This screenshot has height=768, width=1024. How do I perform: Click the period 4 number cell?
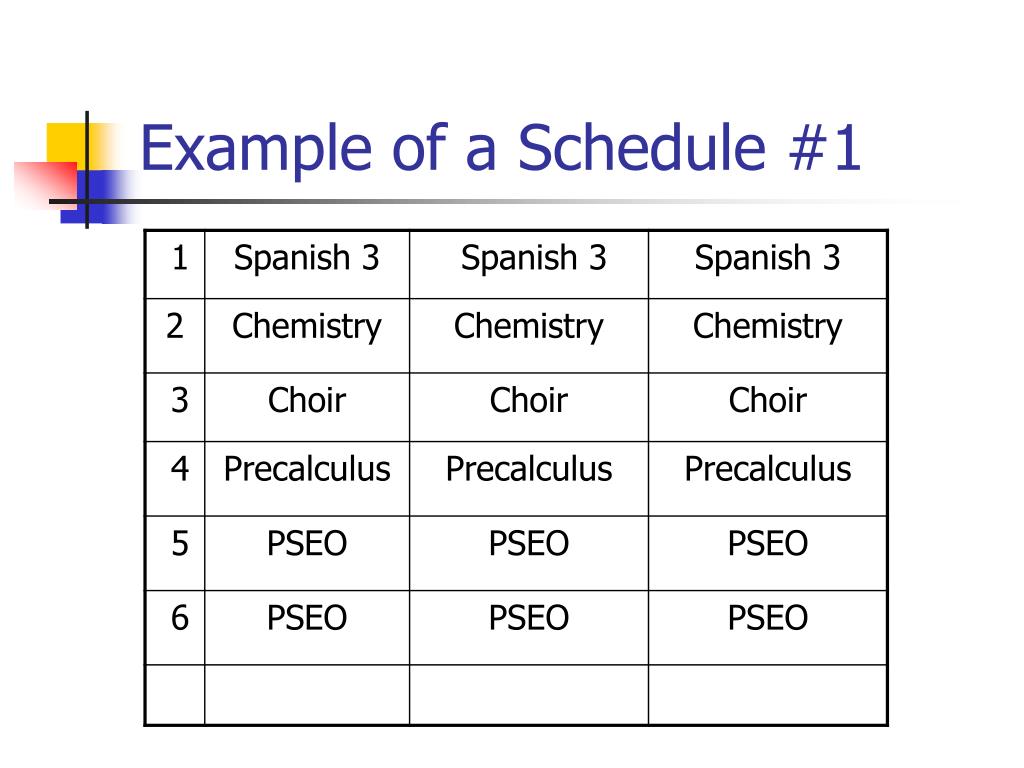tap(175, 479)
